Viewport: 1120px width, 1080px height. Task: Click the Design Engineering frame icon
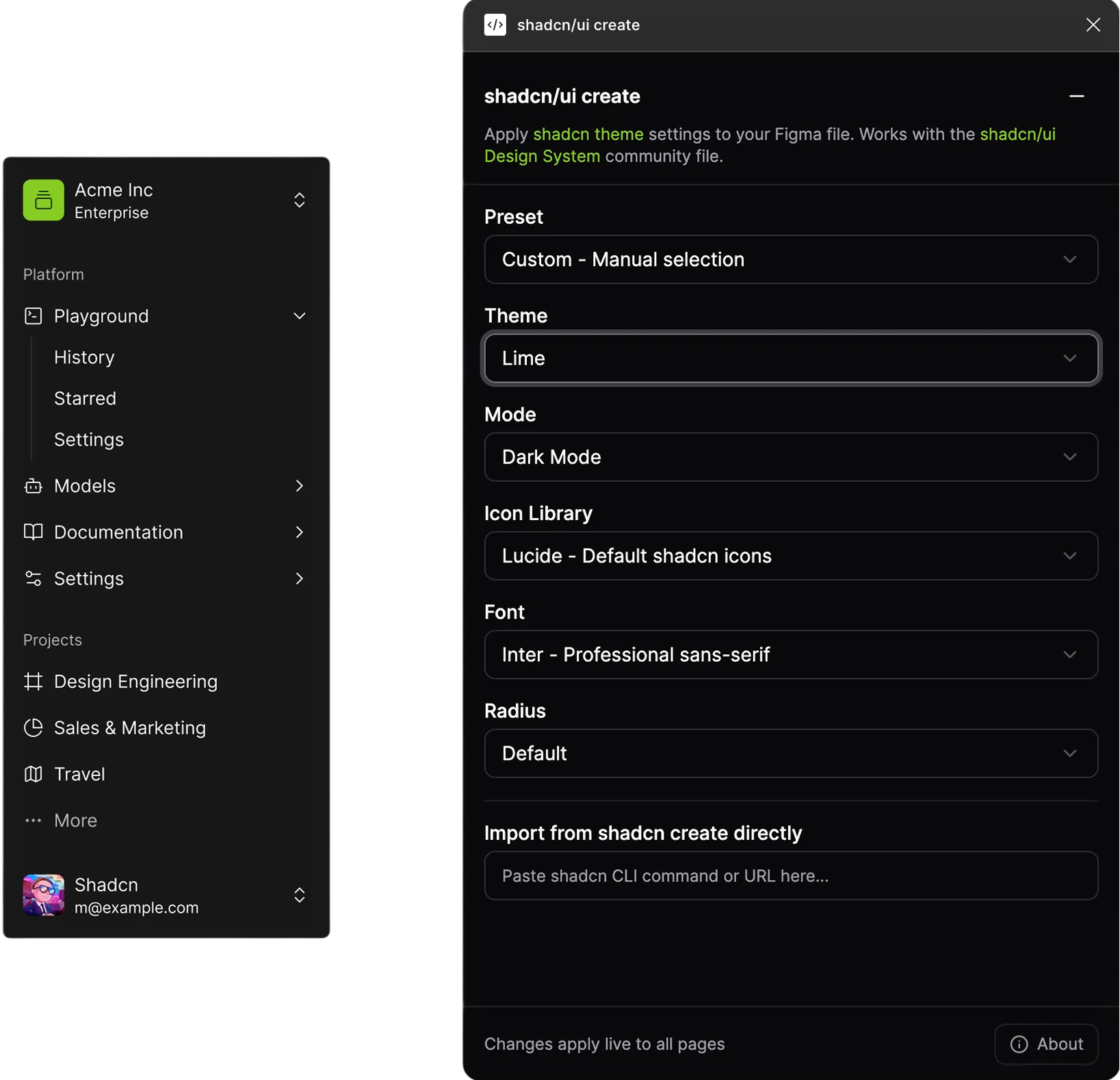(x=33, y=682)
